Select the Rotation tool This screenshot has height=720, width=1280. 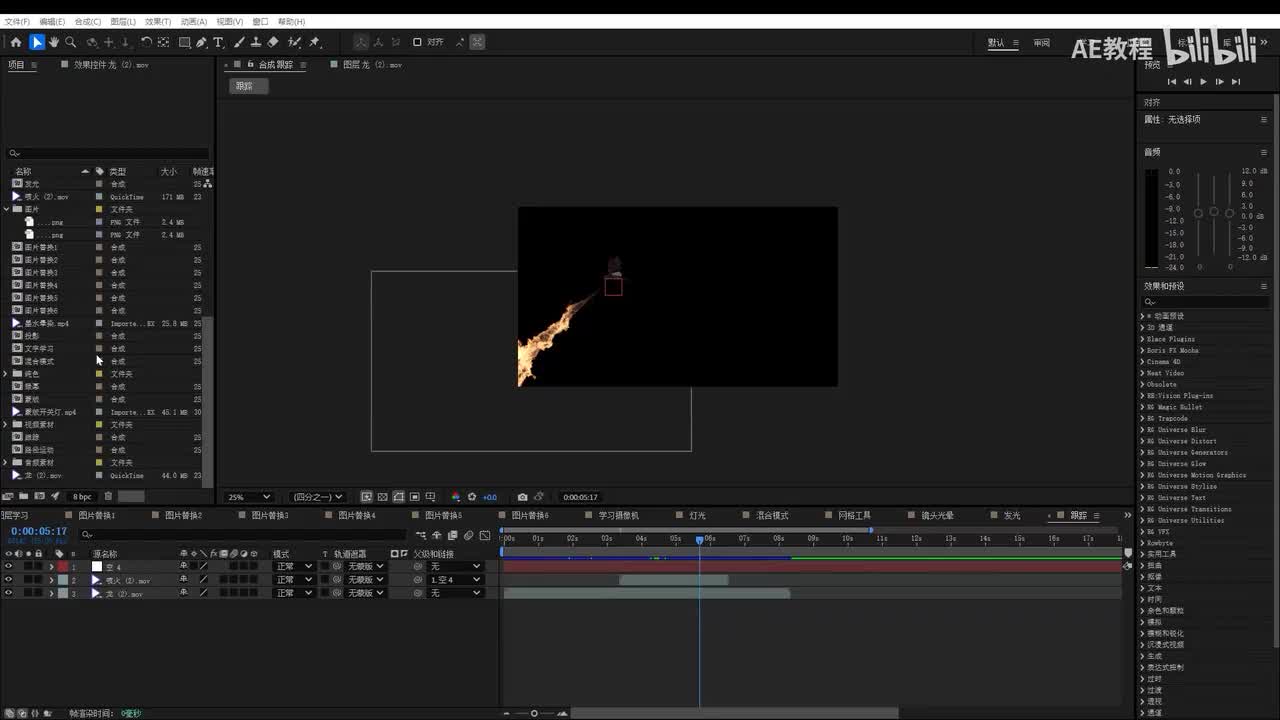pyautogui.click(x=146, y=42)
